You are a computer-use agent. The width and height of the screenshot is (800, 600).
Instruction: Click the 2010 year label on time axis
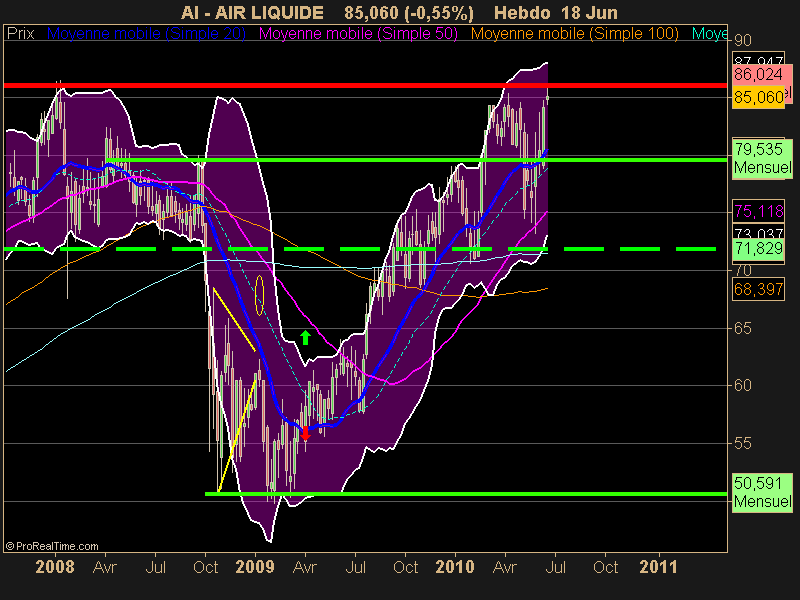click(455, 567)
